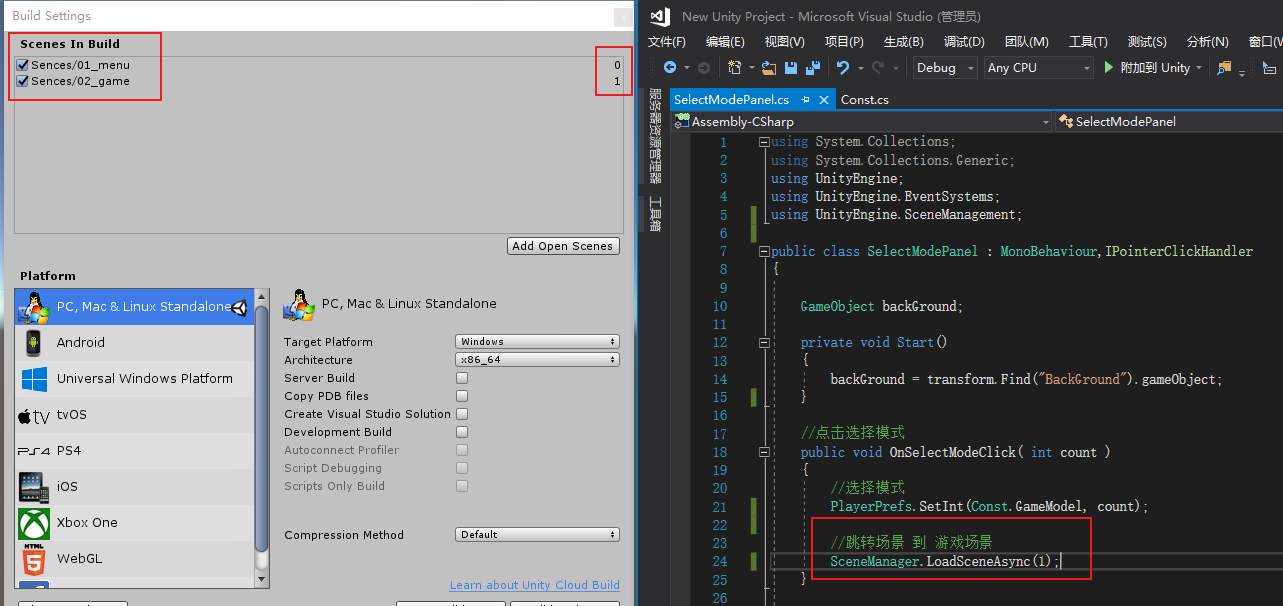Click the Platform list scroll up arrow
Screen dimensions: 1283x606
[262, 296]
